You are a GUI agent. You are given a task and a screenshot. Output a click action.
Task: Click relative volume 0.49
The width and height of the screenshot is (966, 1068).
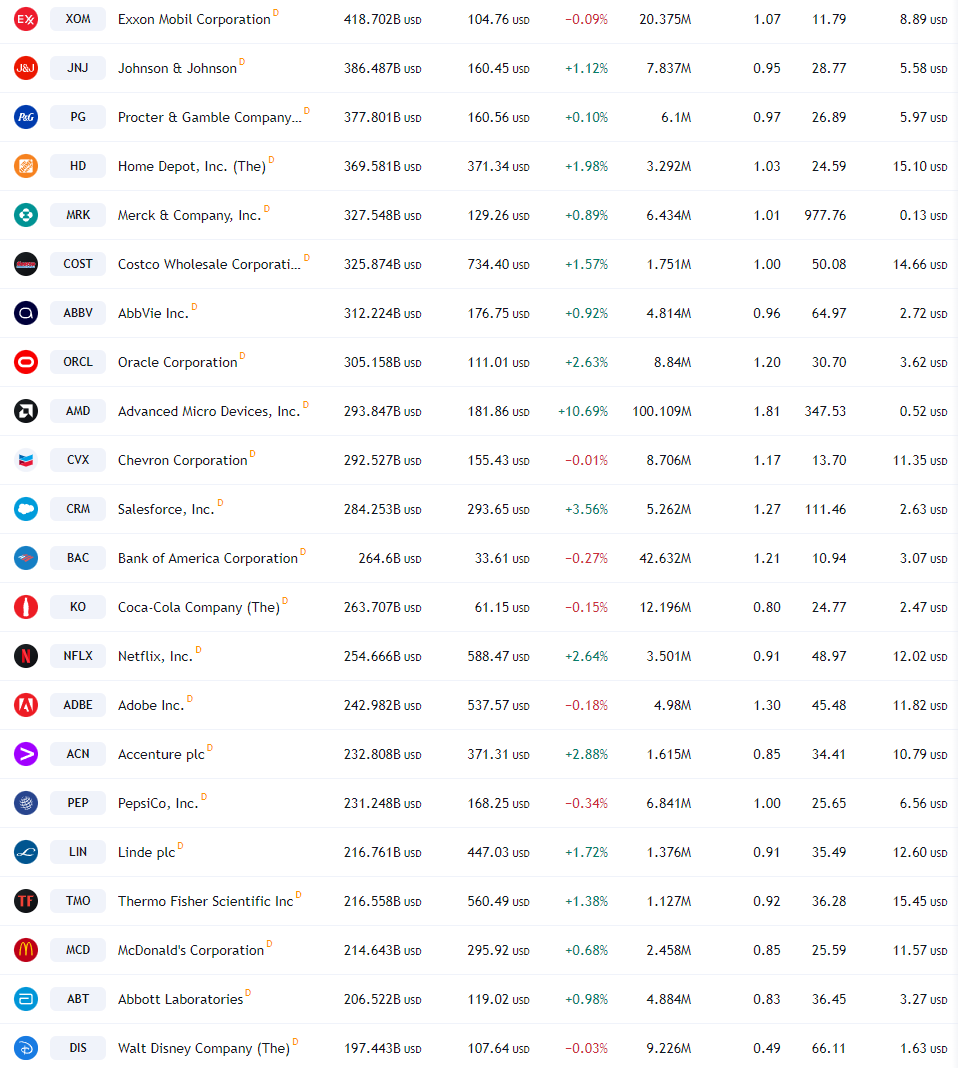767,1049
